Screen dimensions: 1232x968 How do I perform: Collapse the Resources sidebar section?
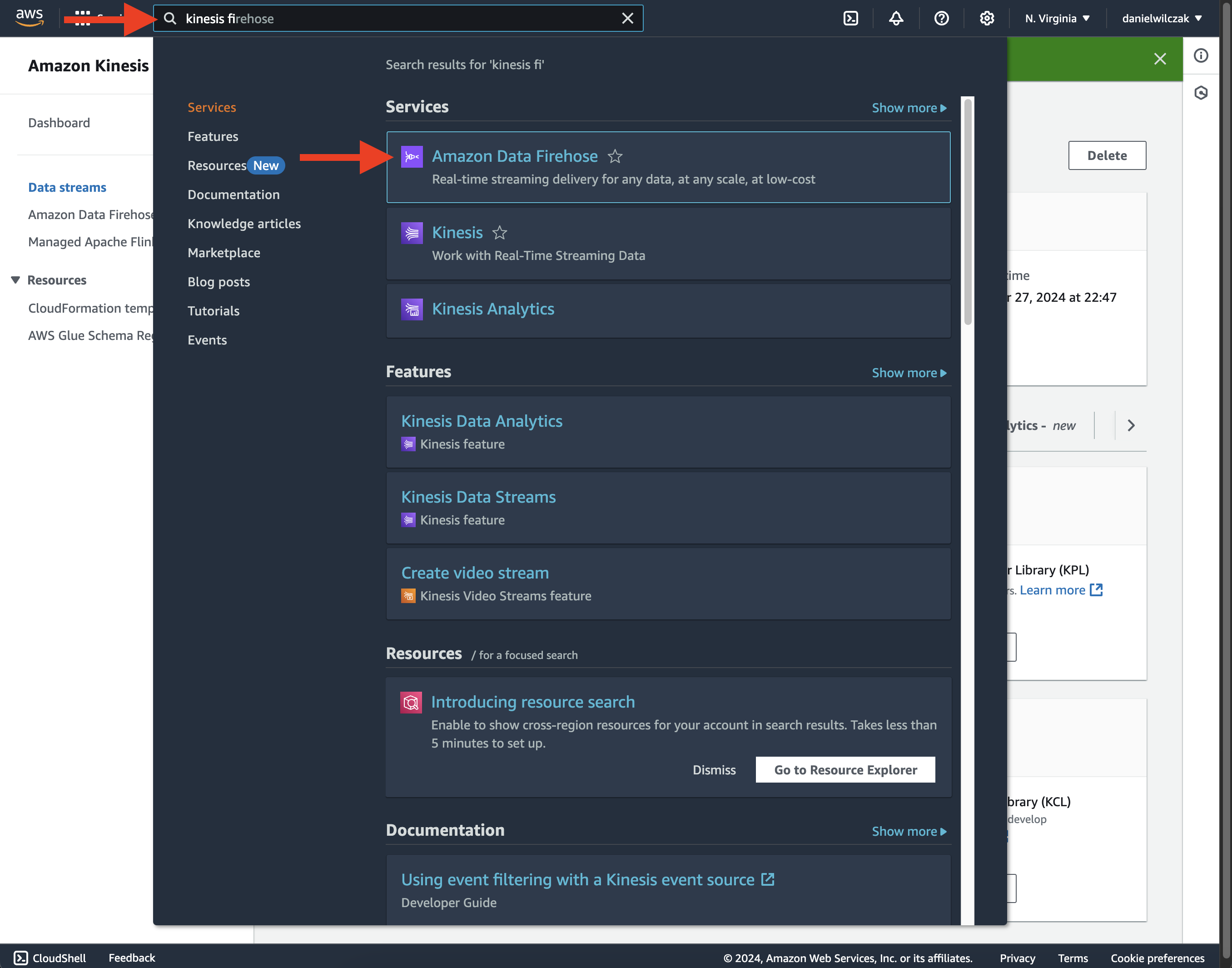pyautogui.click(x=15, y=280)
